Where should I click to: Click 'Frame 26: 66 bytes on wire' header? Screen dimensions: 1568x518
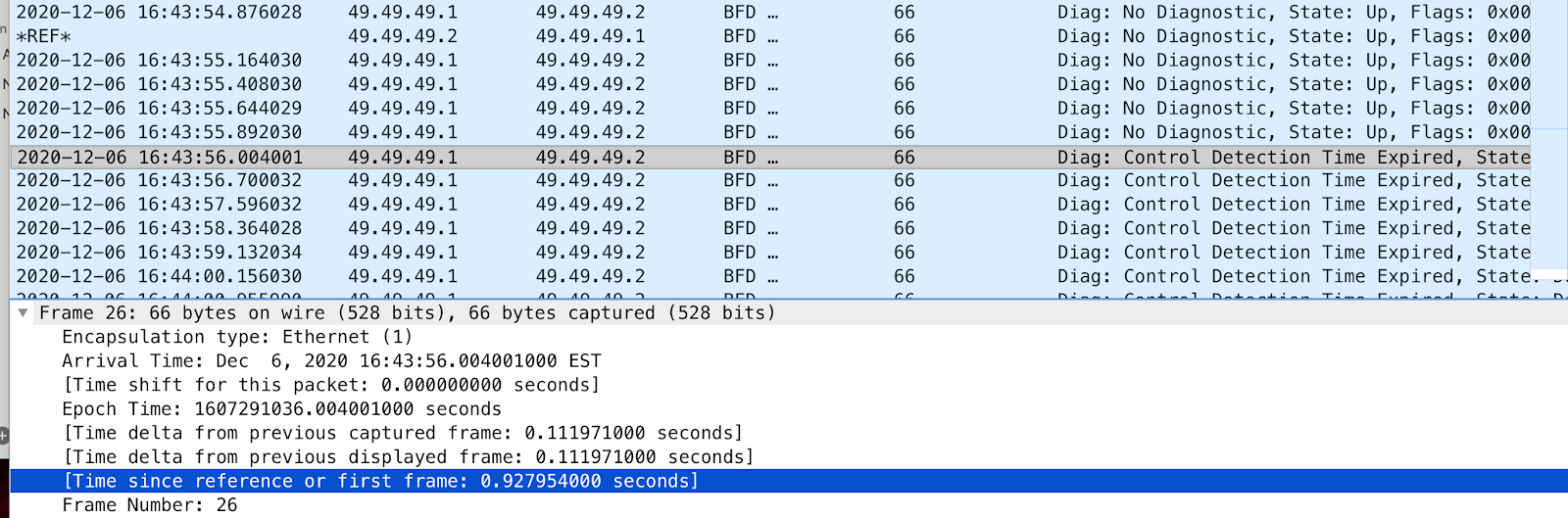(789, 313)
